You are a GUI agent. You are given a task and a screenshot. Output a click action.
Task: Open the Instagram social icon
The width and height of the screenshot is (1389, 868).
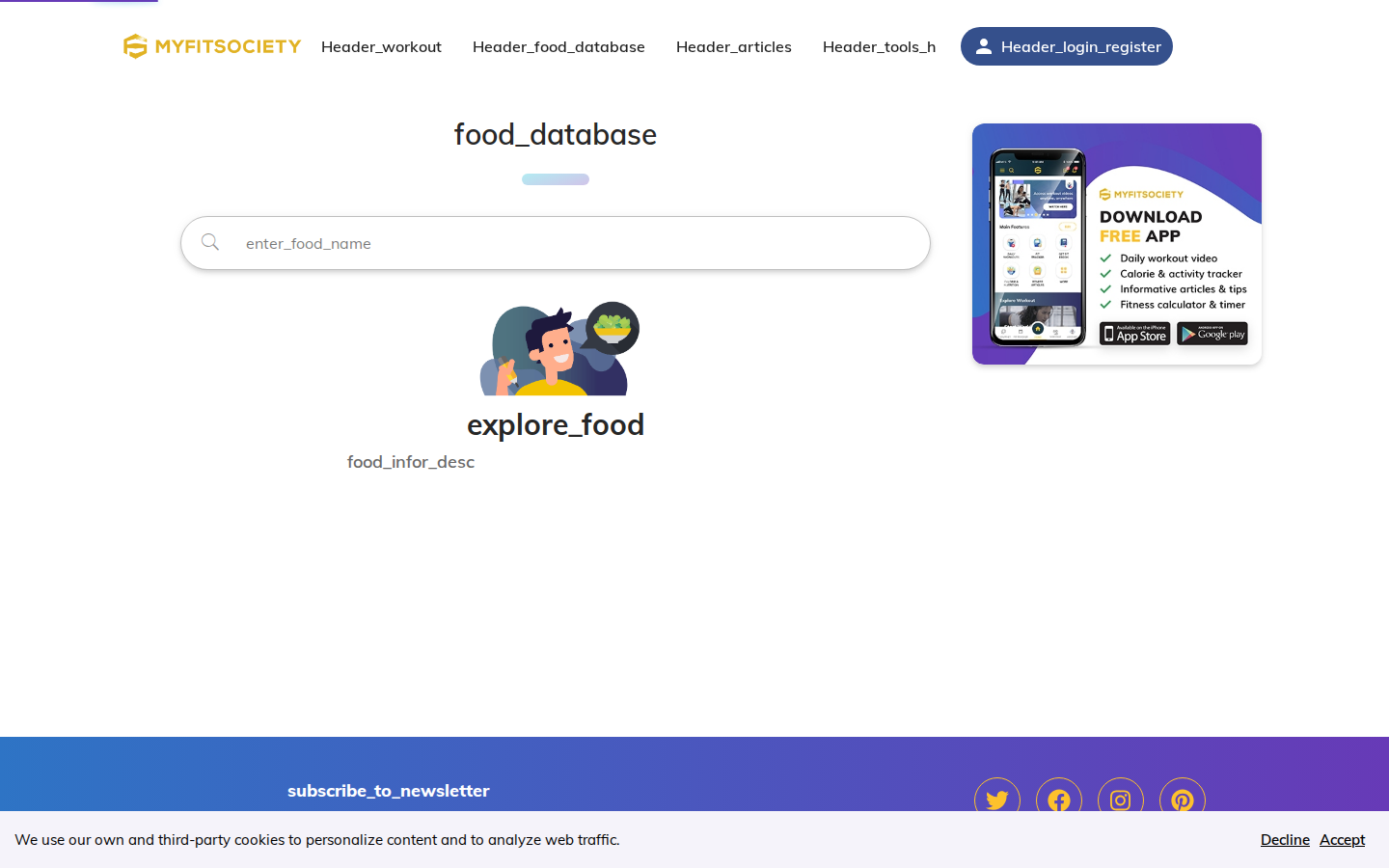point(1121,800)
